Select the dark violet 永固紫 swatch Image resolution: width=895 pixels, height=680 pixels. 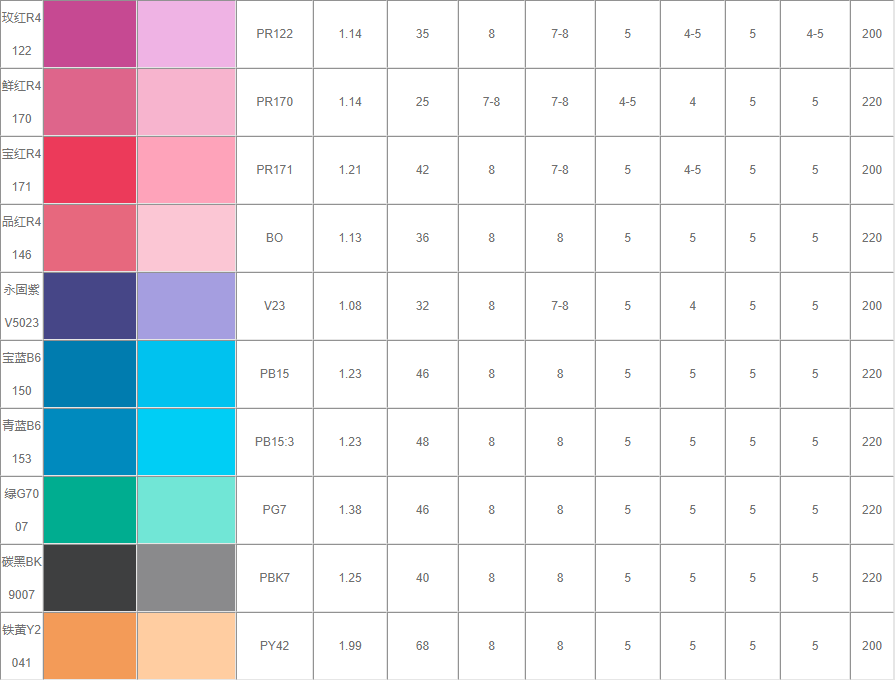(x=90, y=306)
